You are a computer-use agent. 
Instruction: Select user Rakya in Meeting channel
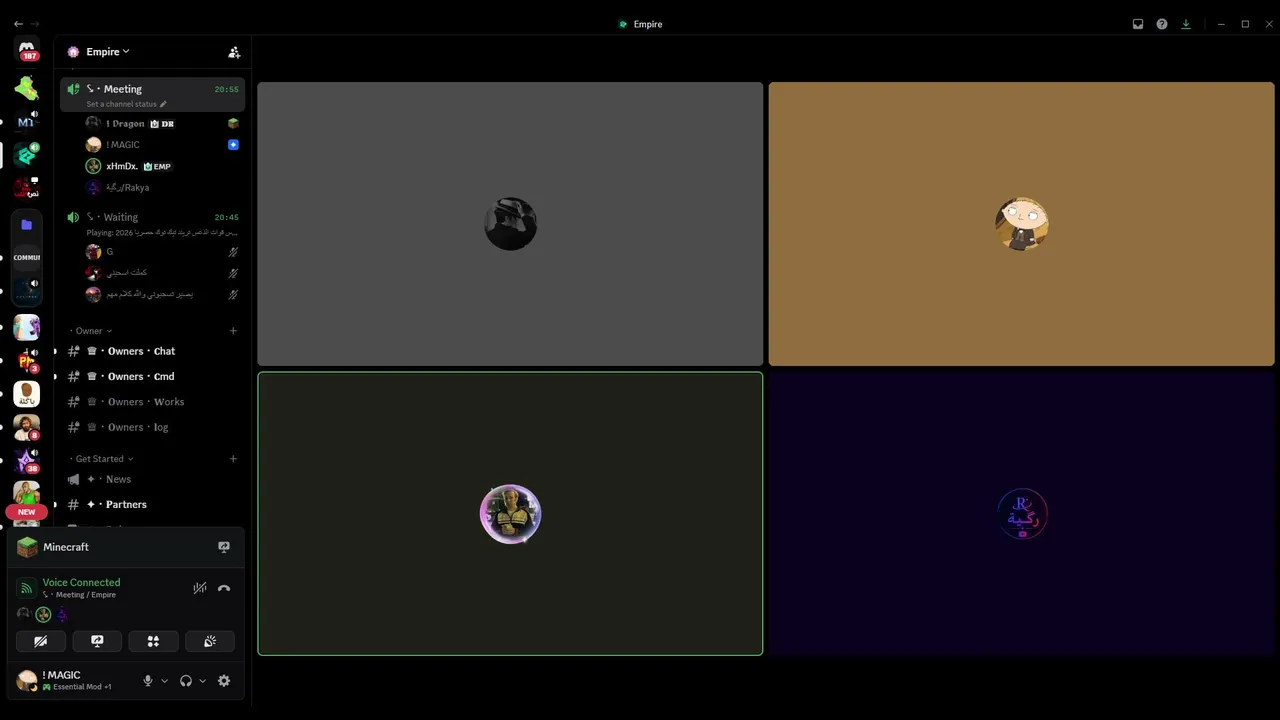(x=161, y=187)
